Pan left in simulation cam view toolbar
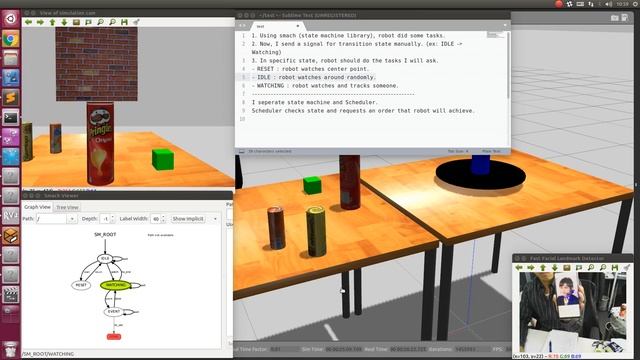The image size is (640, 360). click(28, 22)
